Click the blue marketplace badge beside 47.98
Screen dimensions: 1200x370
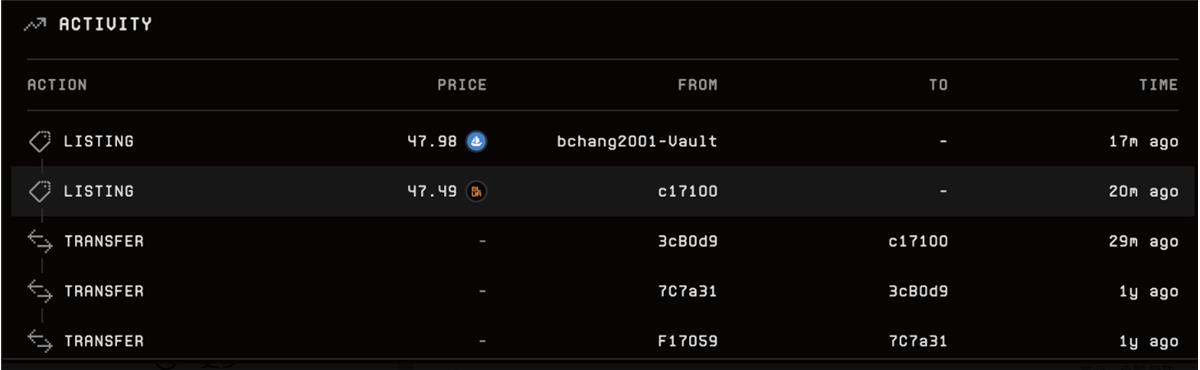[x=477, y=142]
